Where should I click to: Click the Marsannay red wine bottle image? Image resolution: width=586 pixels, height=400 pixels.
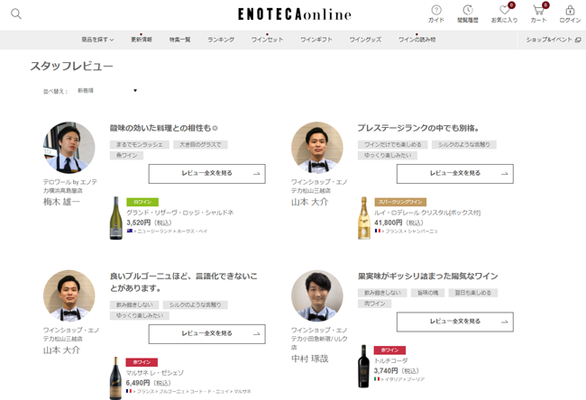pyautogui.click(x=115, y=378)
